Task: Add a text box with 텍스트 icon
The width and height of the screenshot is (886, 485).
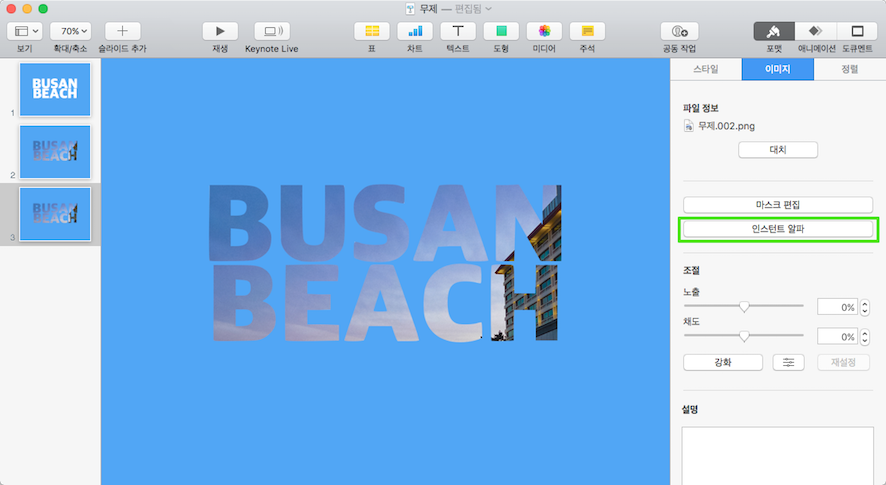Action: point(458,31)
